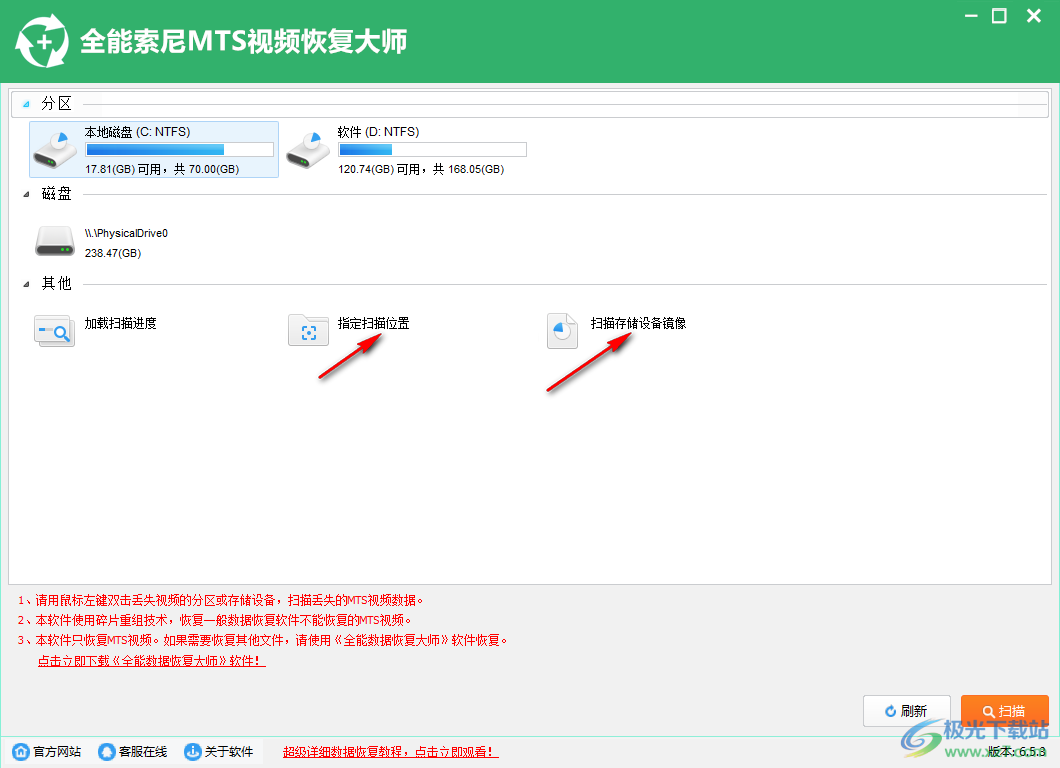Click the D: drive usage bar

click(x=433, y=149)
